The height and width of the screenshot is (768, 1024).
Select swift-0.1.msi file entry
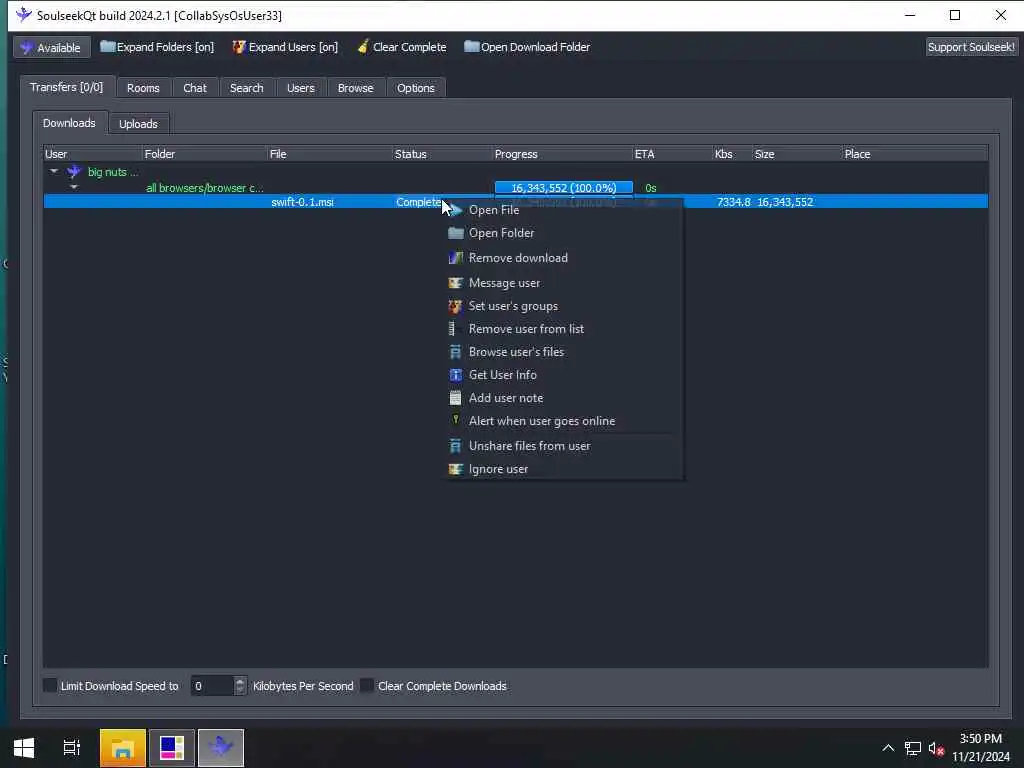pyautogui.click(x=302, y=202)
